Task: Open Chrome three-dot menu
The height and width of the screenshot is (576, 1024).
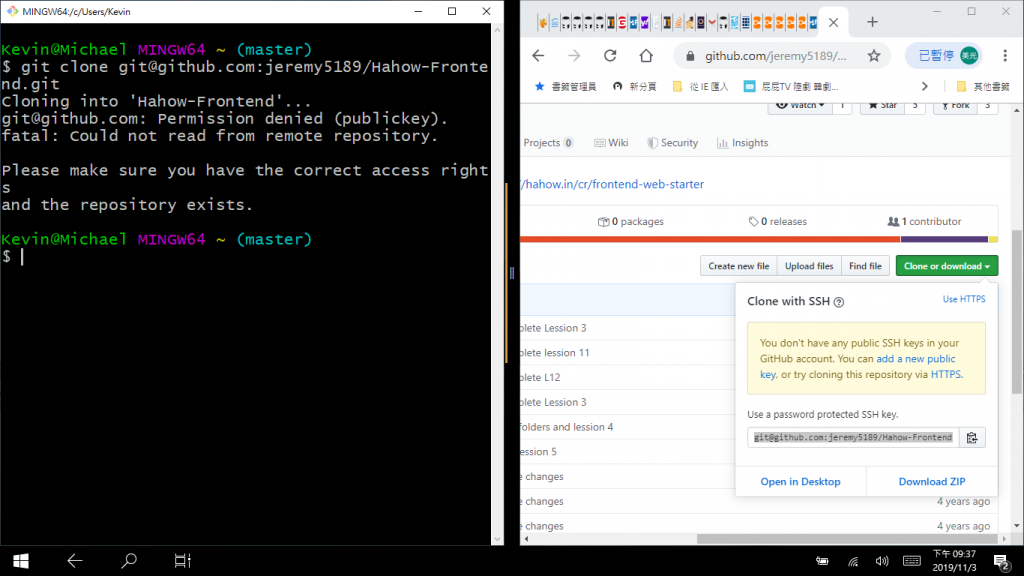Action: pos(1005,56)
